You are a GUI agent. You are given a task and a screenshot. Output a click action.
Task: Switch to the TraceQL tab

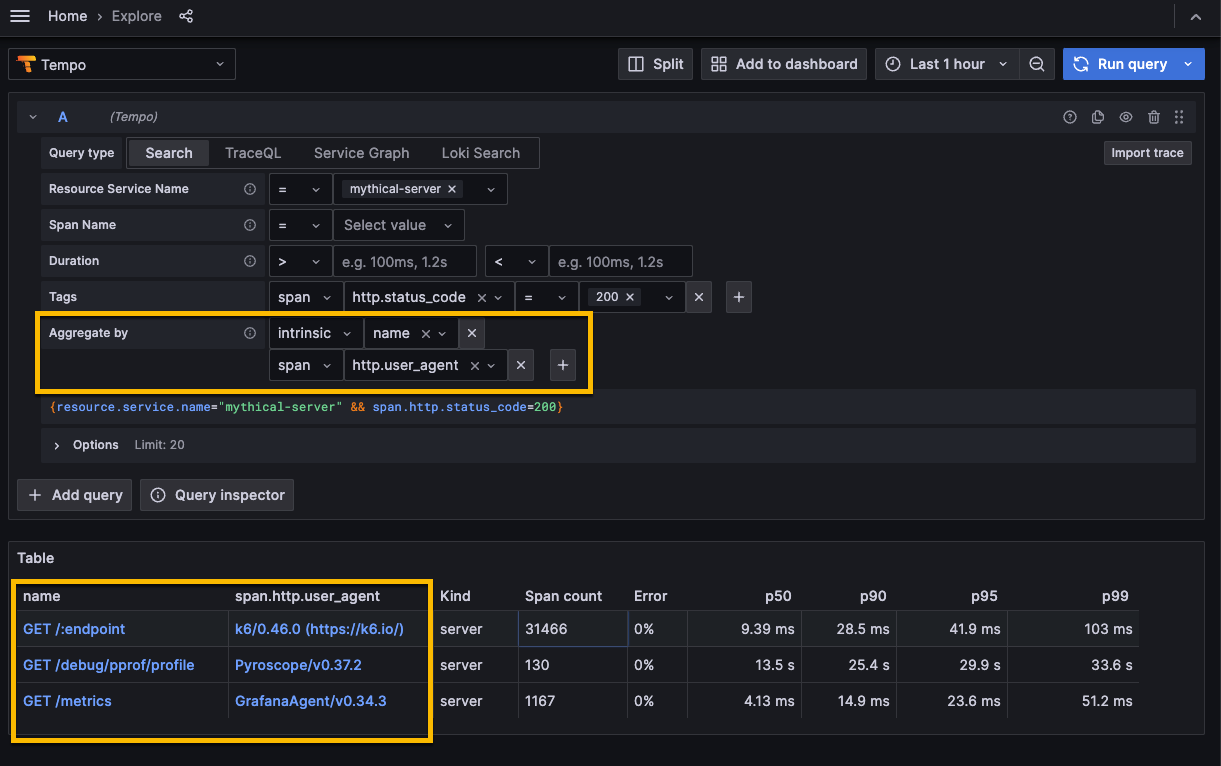[x=252, y=152]
